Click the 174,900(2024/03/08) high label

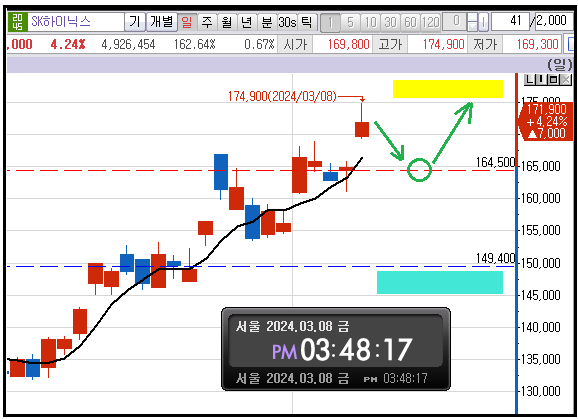[282, 97]
